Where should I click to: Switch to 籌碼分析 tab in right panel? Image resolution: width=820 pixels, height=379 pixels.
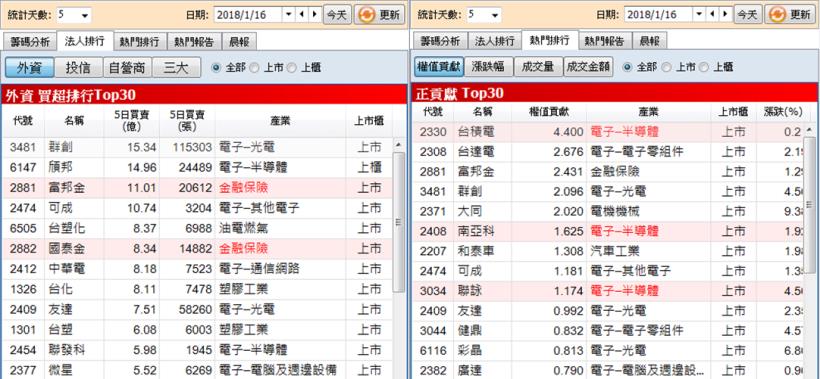click(x=441, y=41)
